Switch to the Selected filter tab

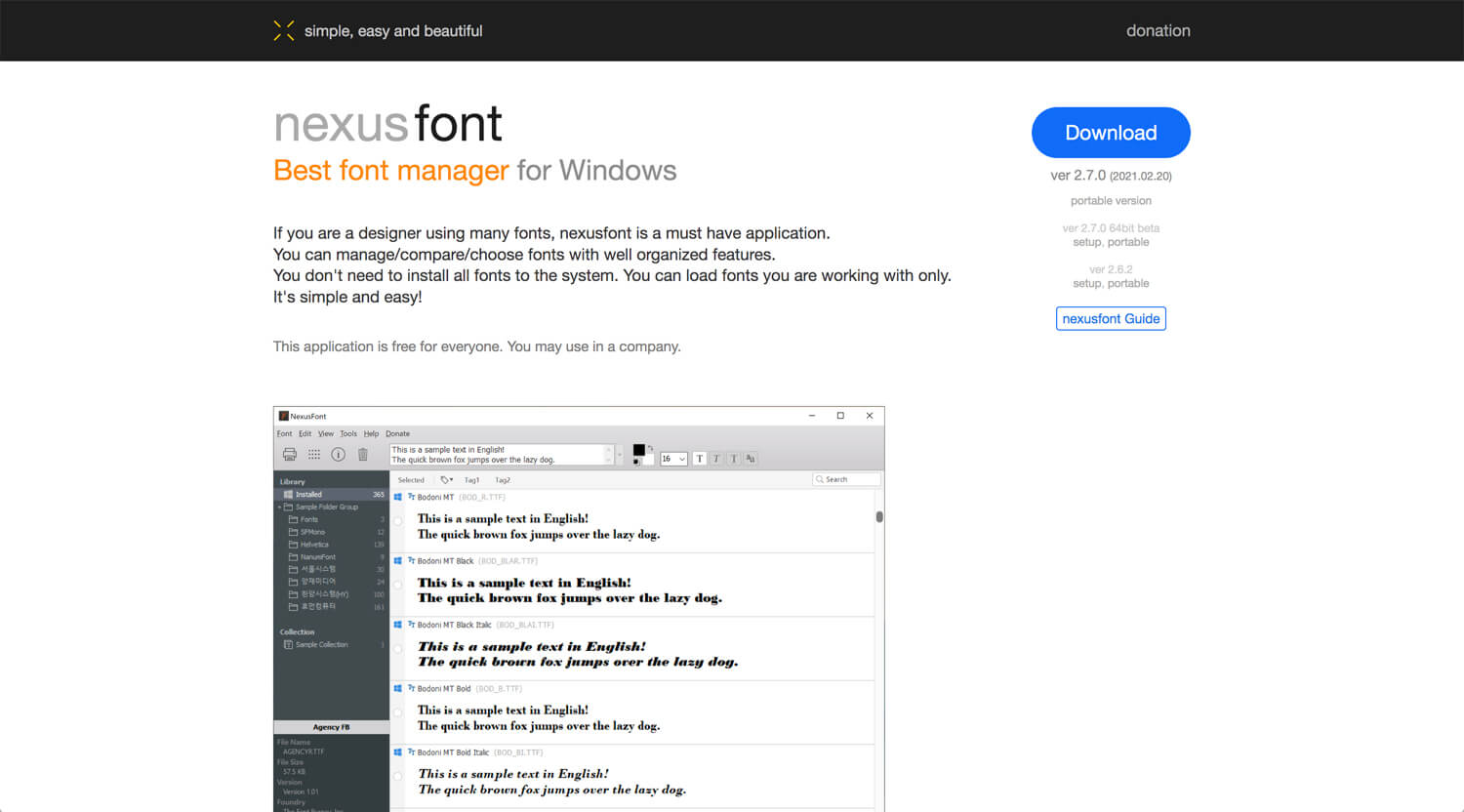coord(411,480)
